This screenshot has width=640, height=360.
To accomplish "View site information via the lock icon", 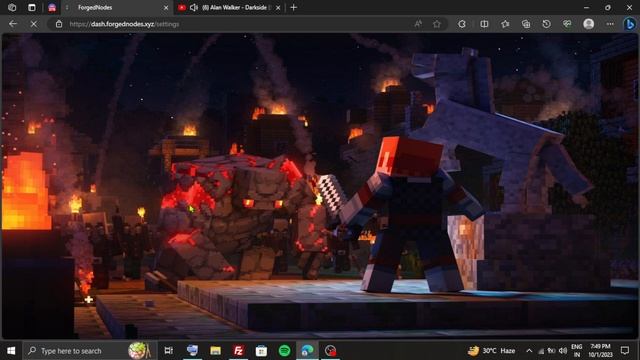I will (x=59, y=24).
